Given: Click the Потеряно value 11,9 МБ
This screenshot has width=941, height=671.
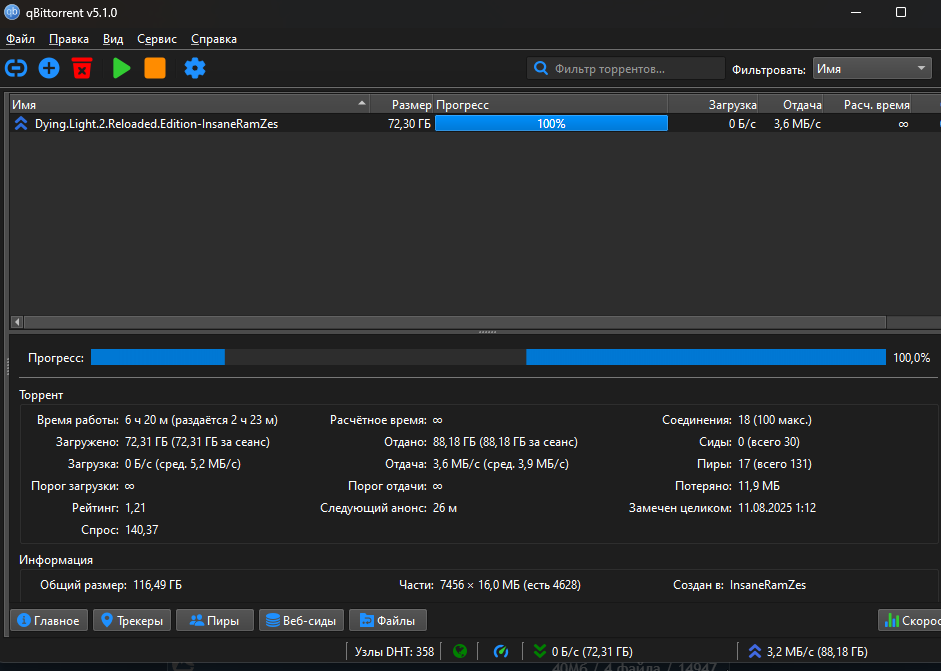Looking at the screenshot, I should 759,486.
